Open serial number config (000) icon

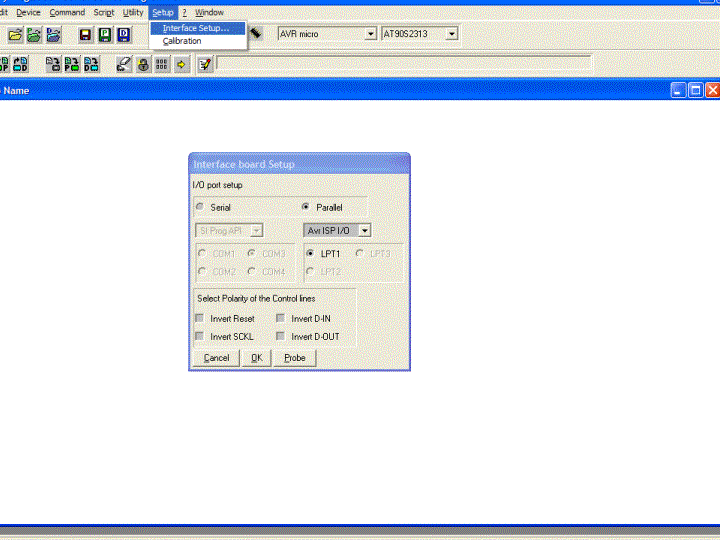click(162, 64)
